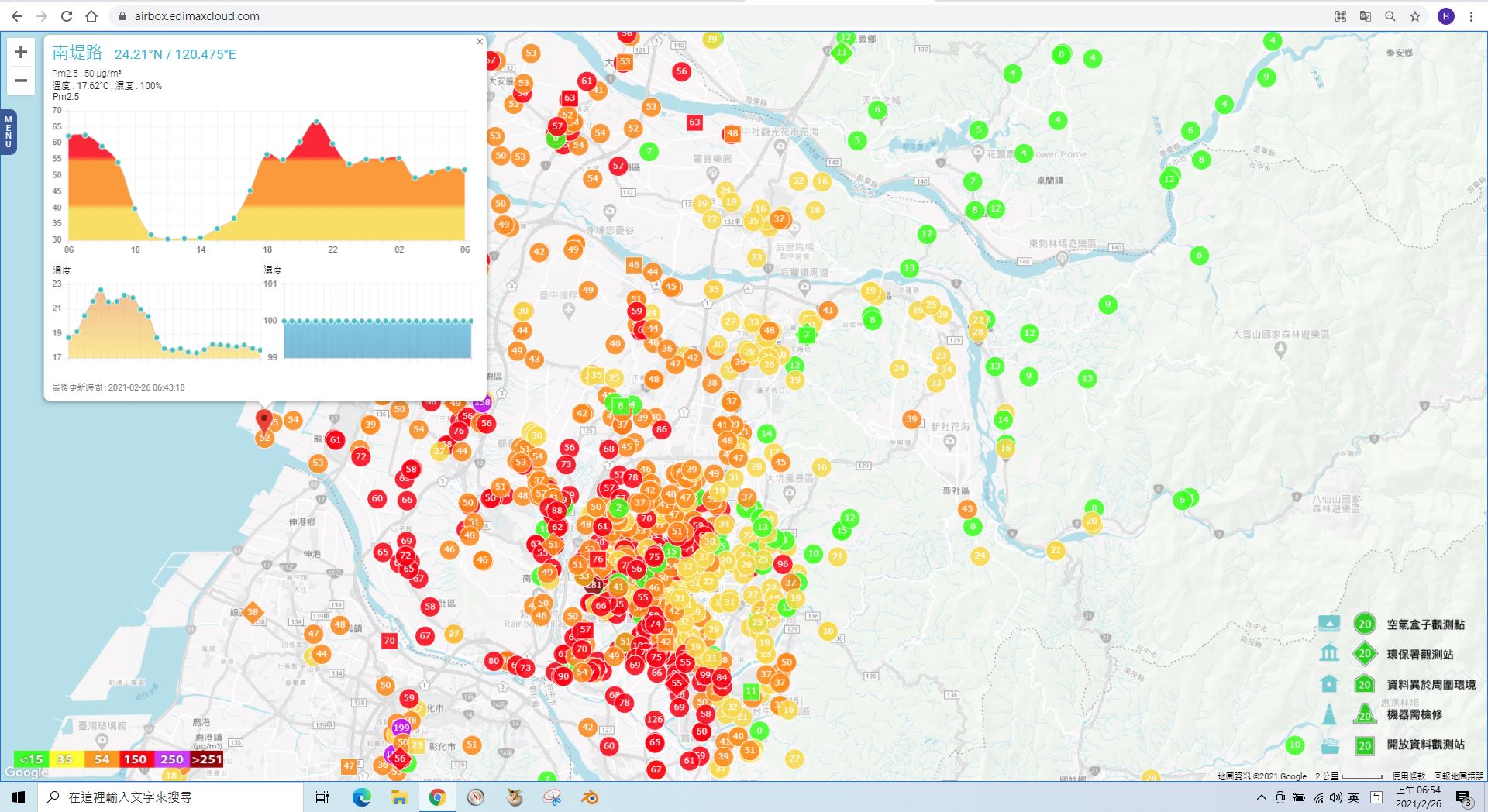This screenshot has height=812, width=1488.
Task: Click the red 126 sensor marker
Action: coord(655,719)
